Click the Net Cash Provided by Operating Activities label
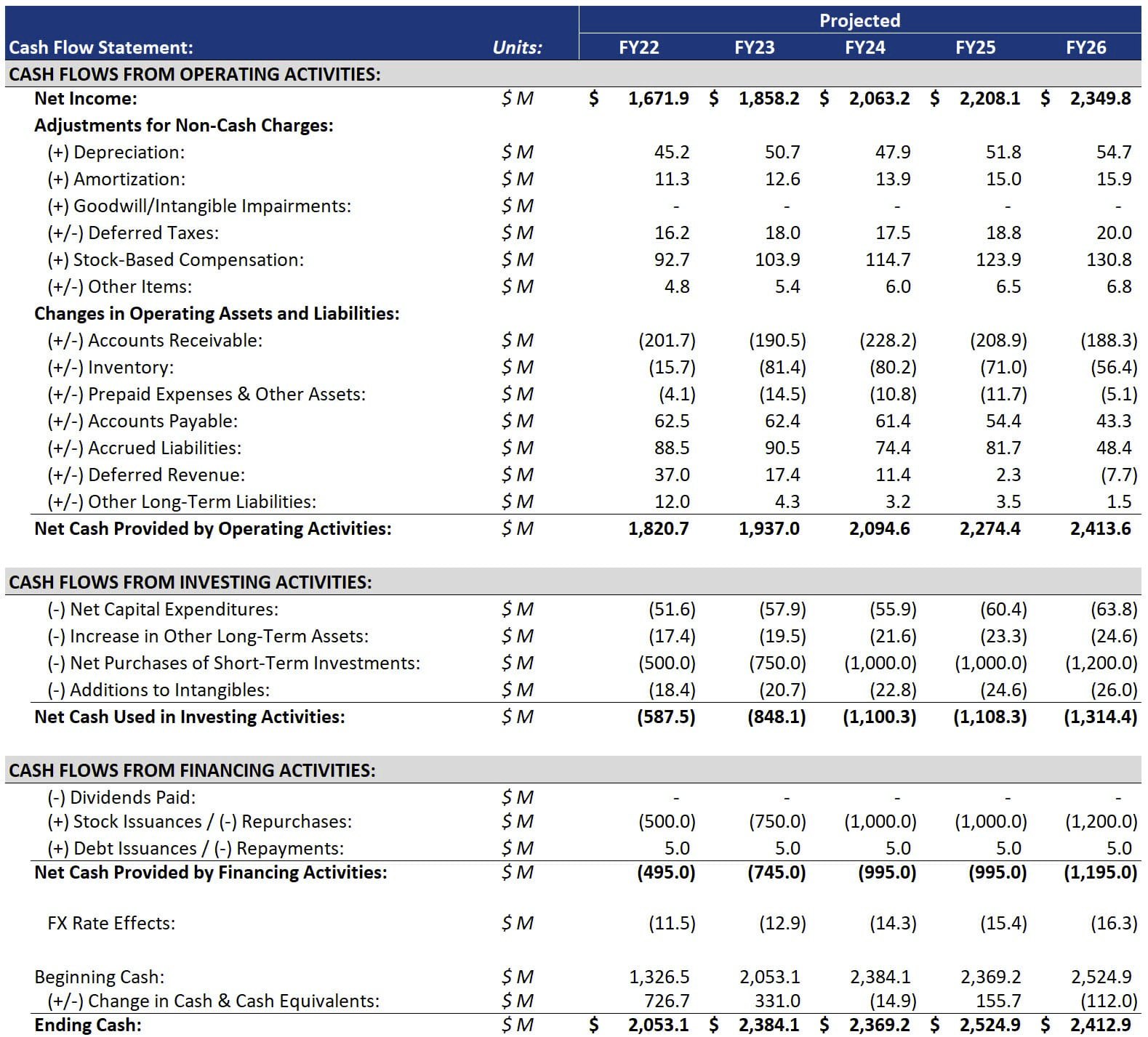The image size is (1148, 1037). [x=212, y=529]
